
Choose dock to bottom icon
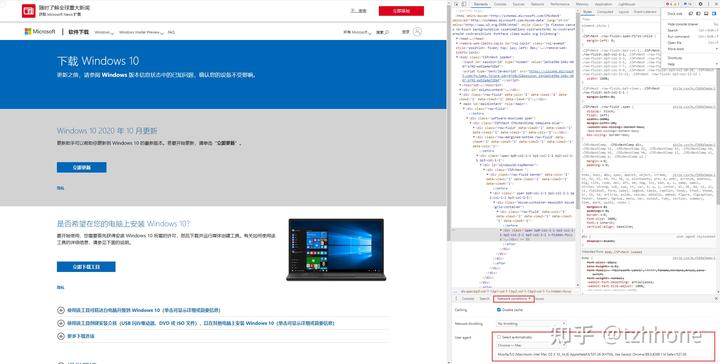tap(706, 14)
